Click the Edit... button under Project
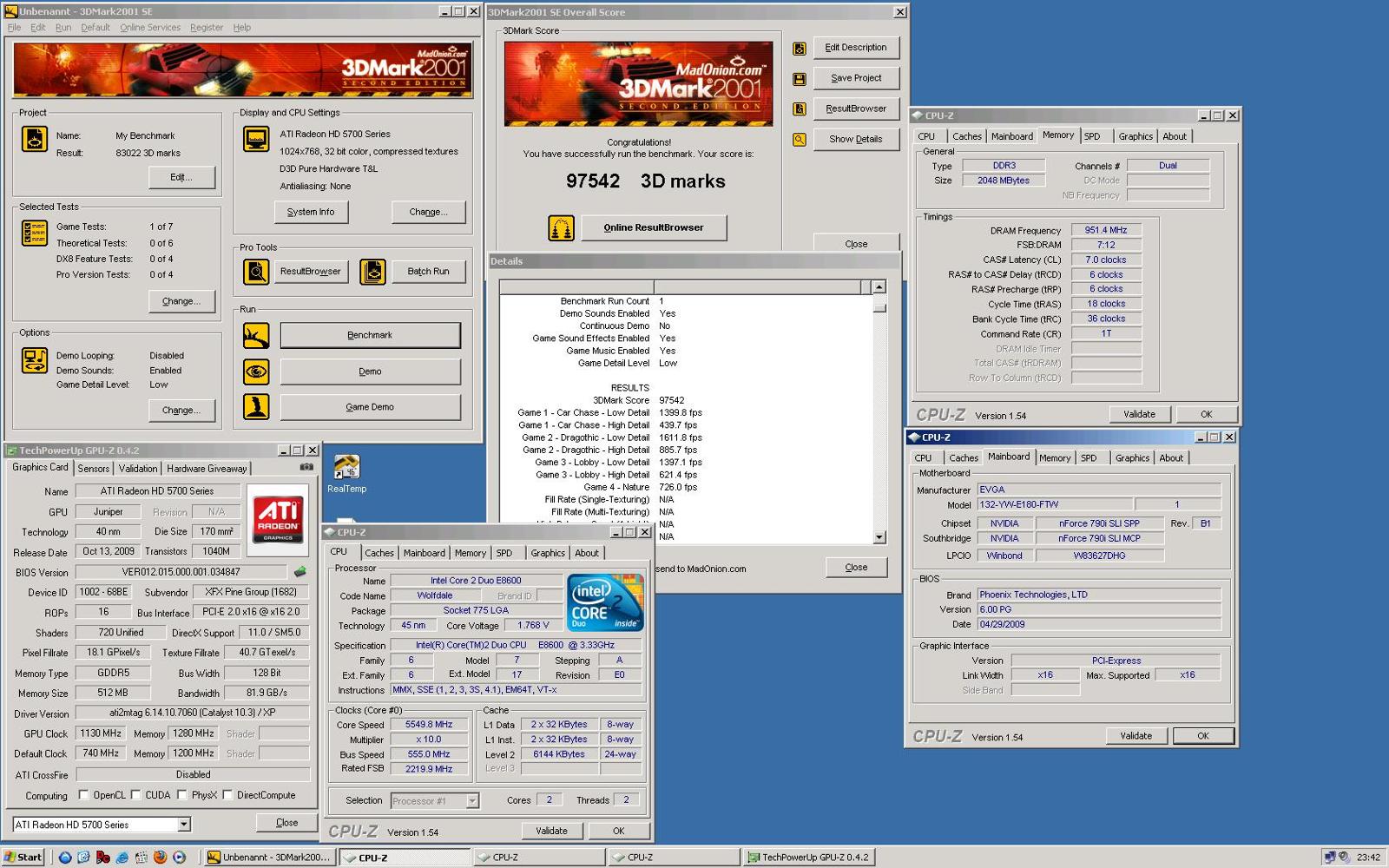 pyautogui.click(x=181, y=177)
